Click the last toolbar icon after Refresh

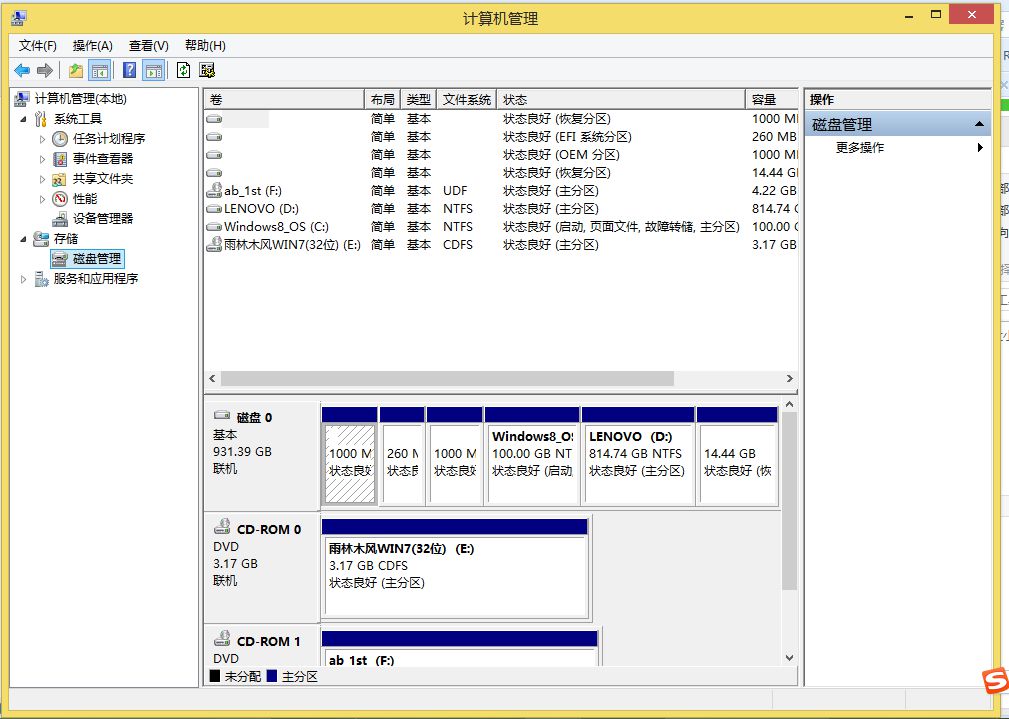[207, 70]
